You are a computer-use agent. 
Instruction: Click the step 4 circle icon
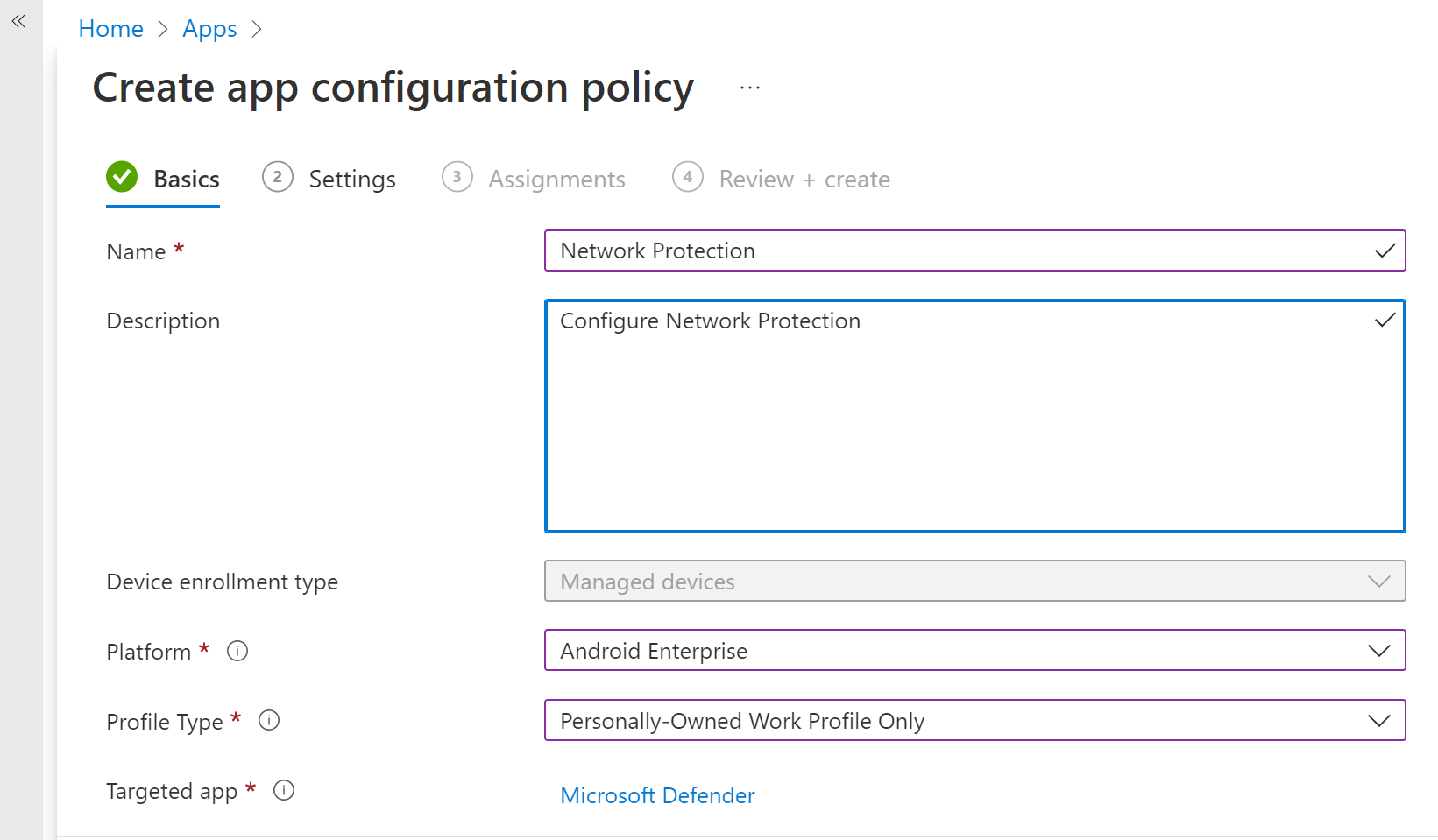coord(688,177)
